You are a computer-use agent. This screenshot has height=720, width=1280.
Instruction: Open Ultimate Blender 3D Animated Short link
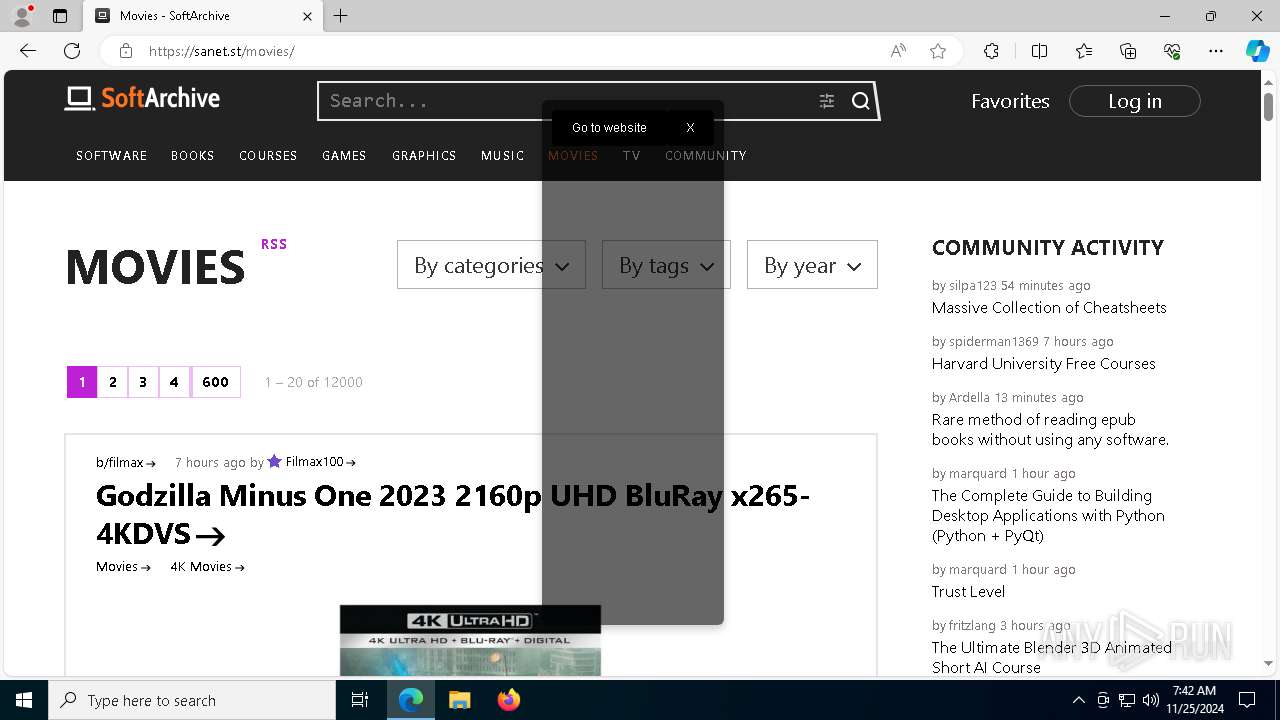click(x=1052, y=658)
